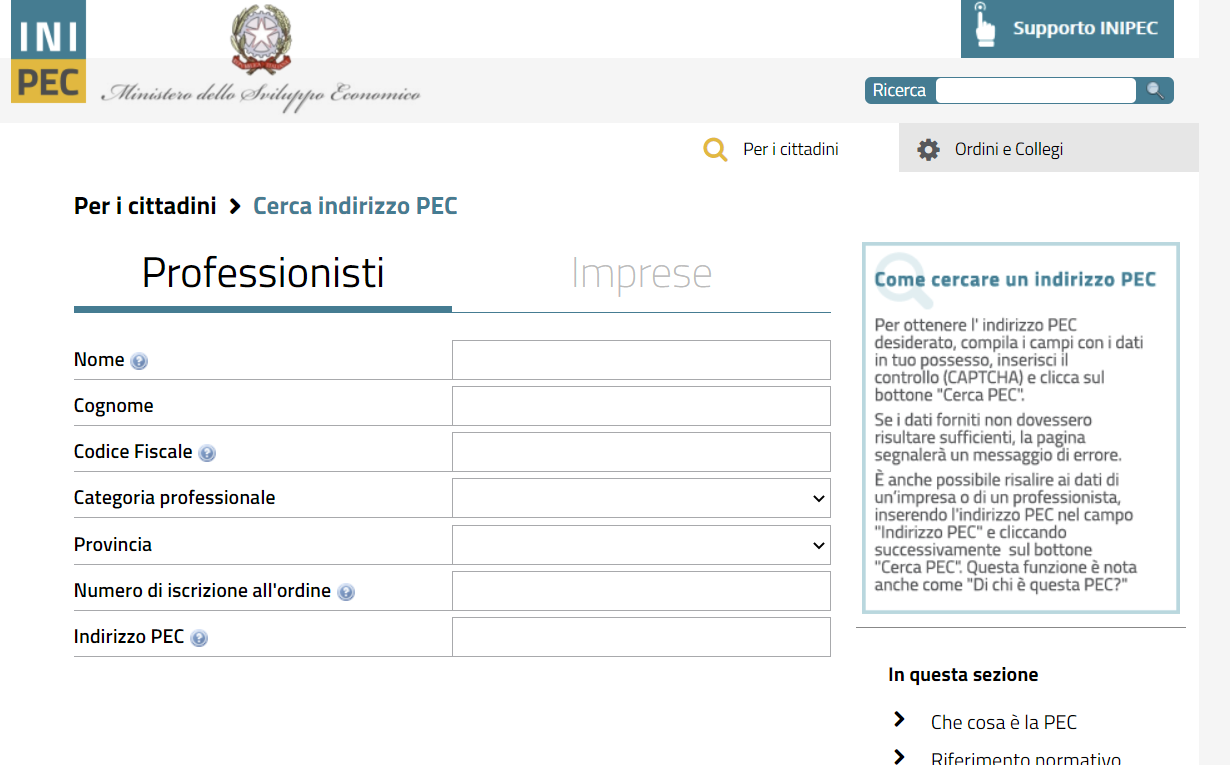Open help icon beside Codice Fiscale
The height and width of the screenshot is (765, 1230).
pyautogui.click(x=207, y=453)
